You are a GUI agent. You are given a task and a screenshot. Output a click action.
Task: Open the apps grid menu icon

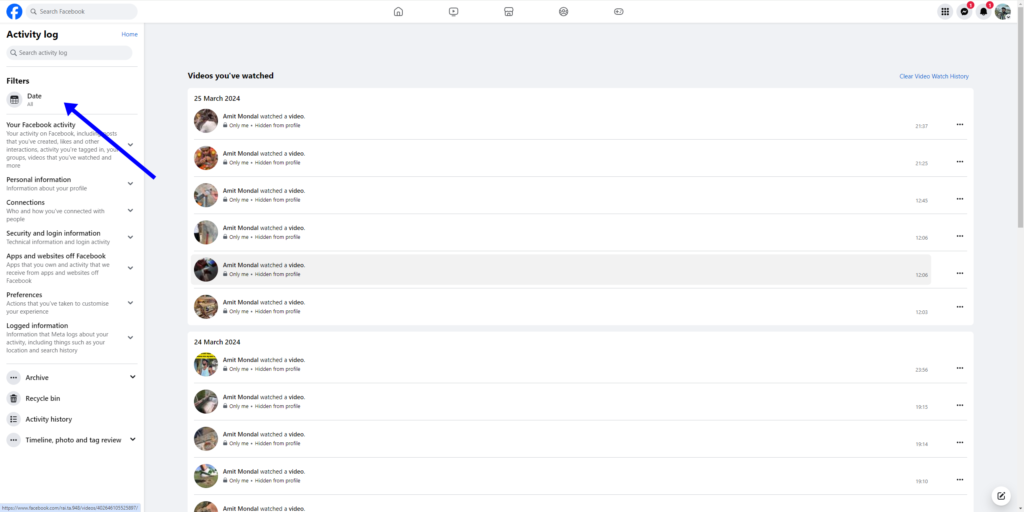[945, 12]
